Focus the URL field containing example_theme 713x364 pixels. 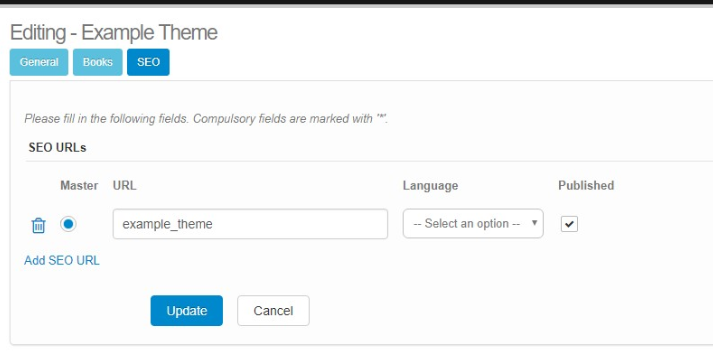pos(250,224)
